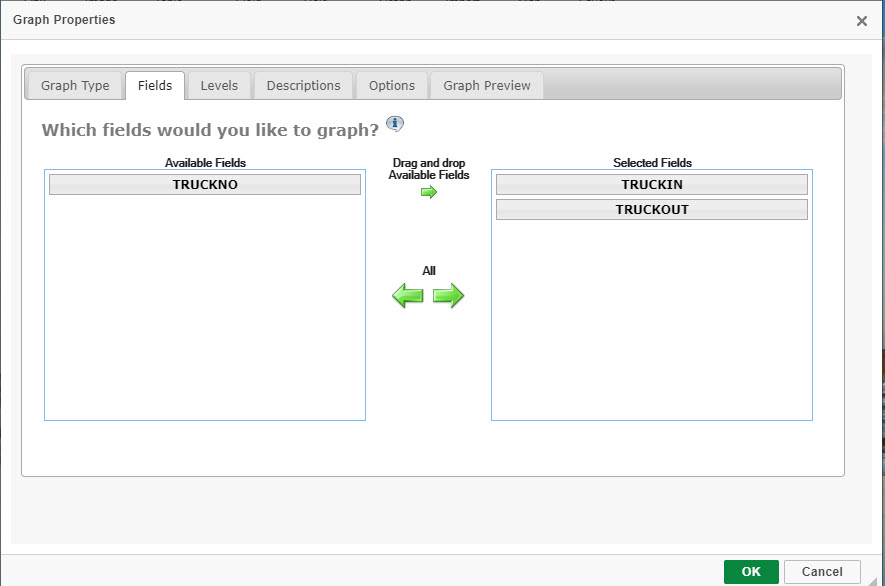Click the "All" label above arrows
Viewport: 885px width, 586px height.
[429, 271]
